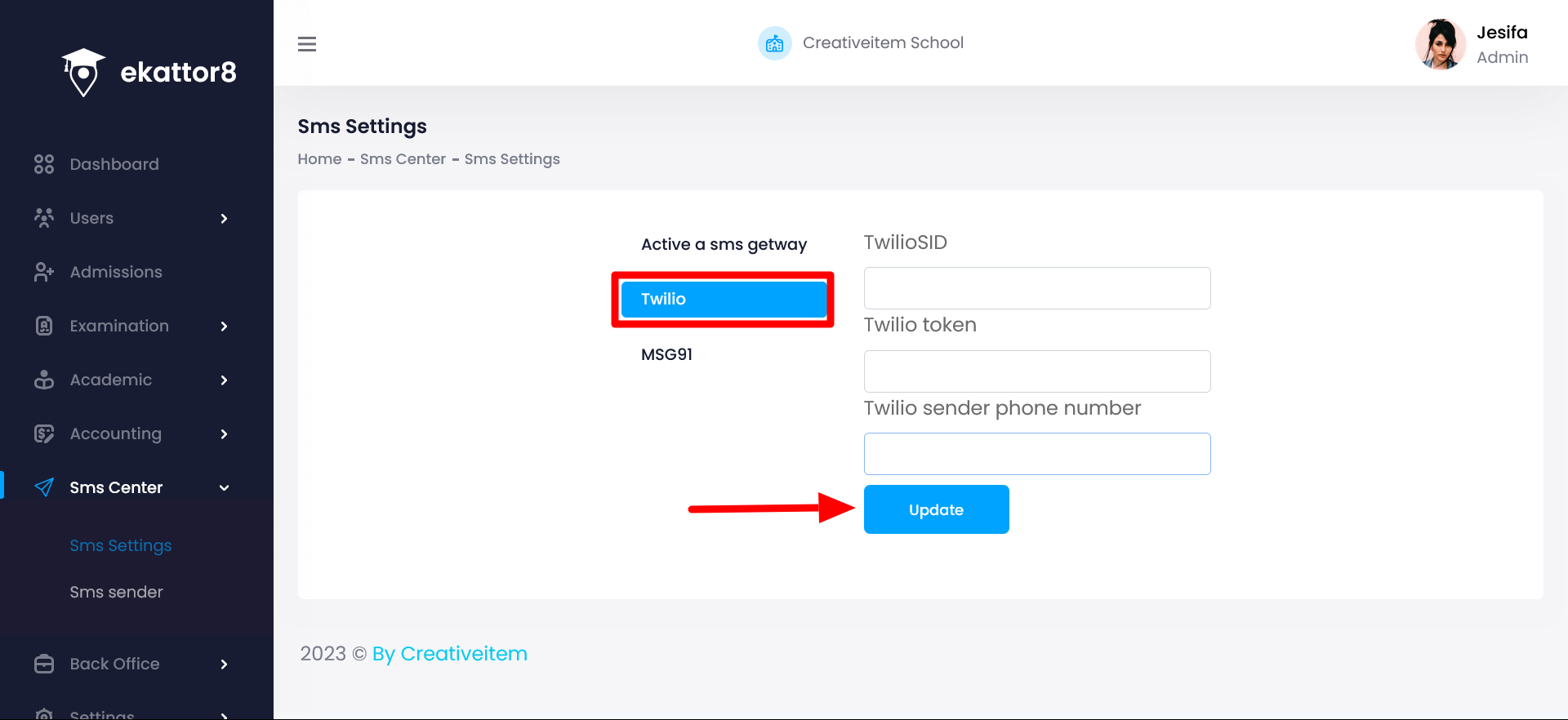Click the Creativeitem School building icon

pos(774,43)
